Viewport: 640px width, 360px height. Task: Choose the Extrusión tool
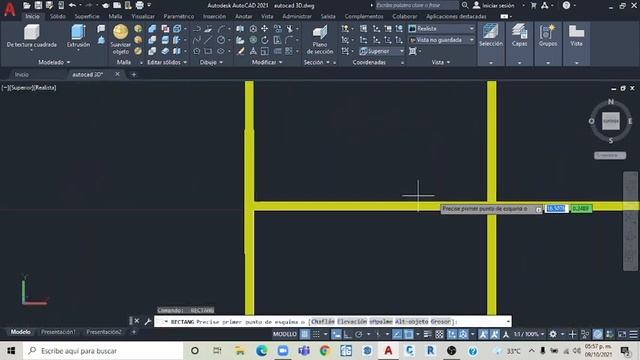pos(78,37)
